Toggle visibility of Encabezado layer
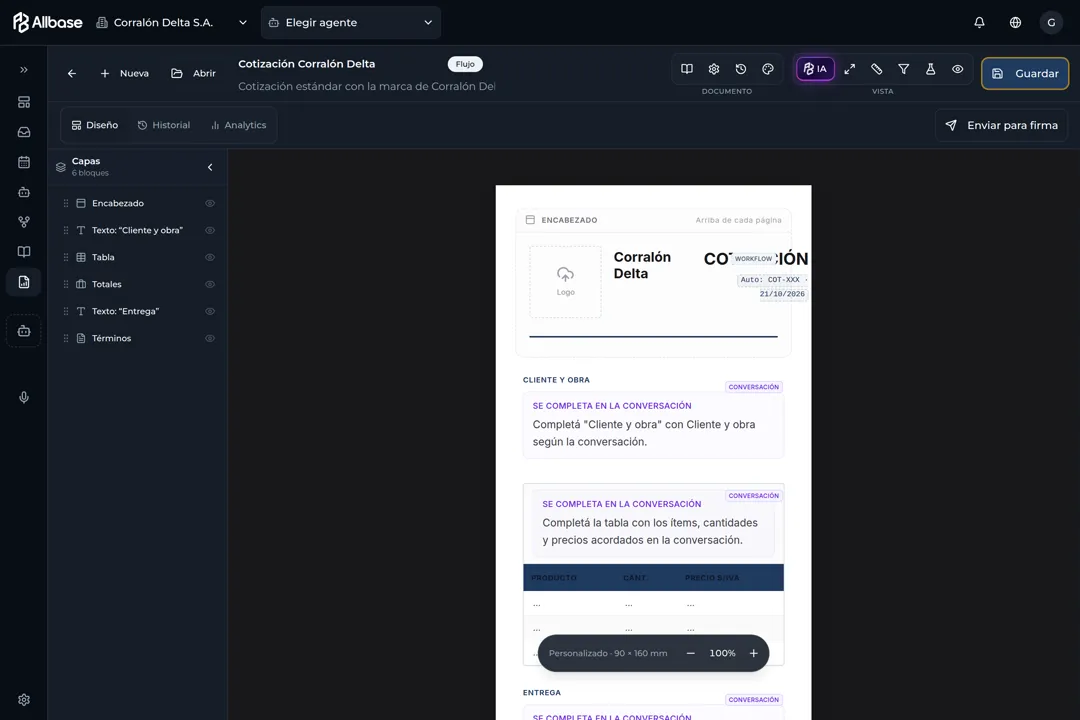 210,203
